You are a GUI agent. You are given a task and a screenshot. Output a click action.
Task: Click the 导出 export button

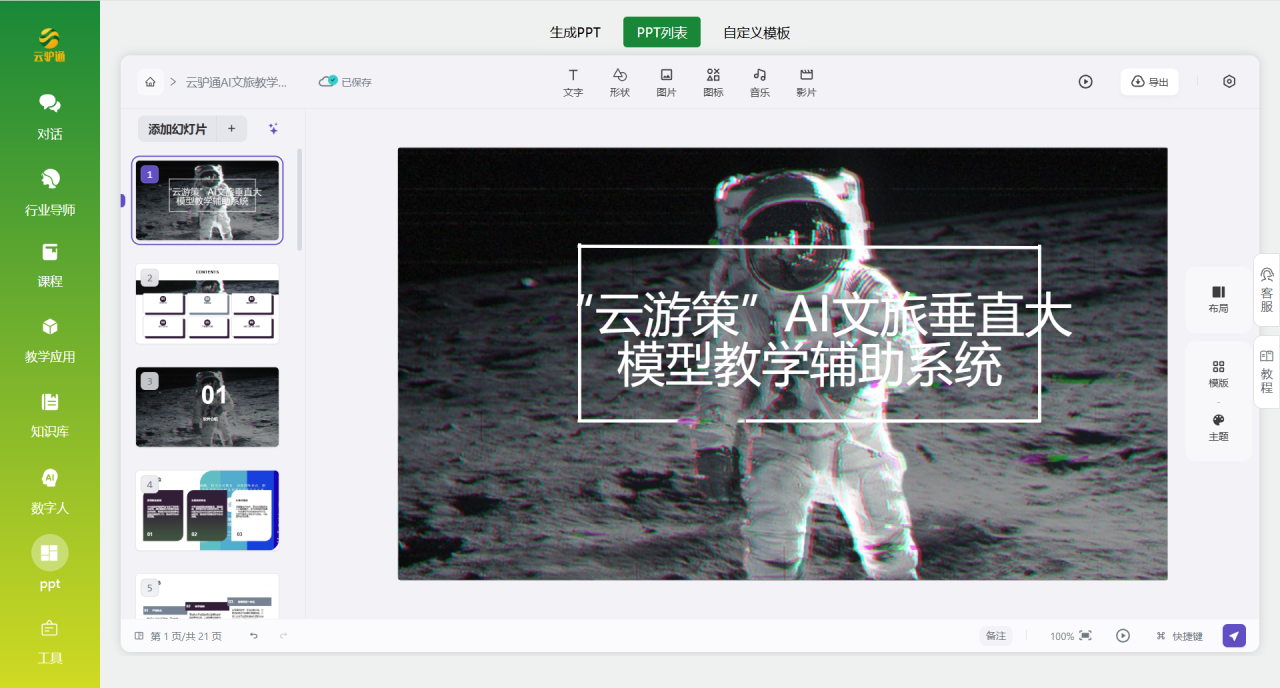pos(1148,81)
